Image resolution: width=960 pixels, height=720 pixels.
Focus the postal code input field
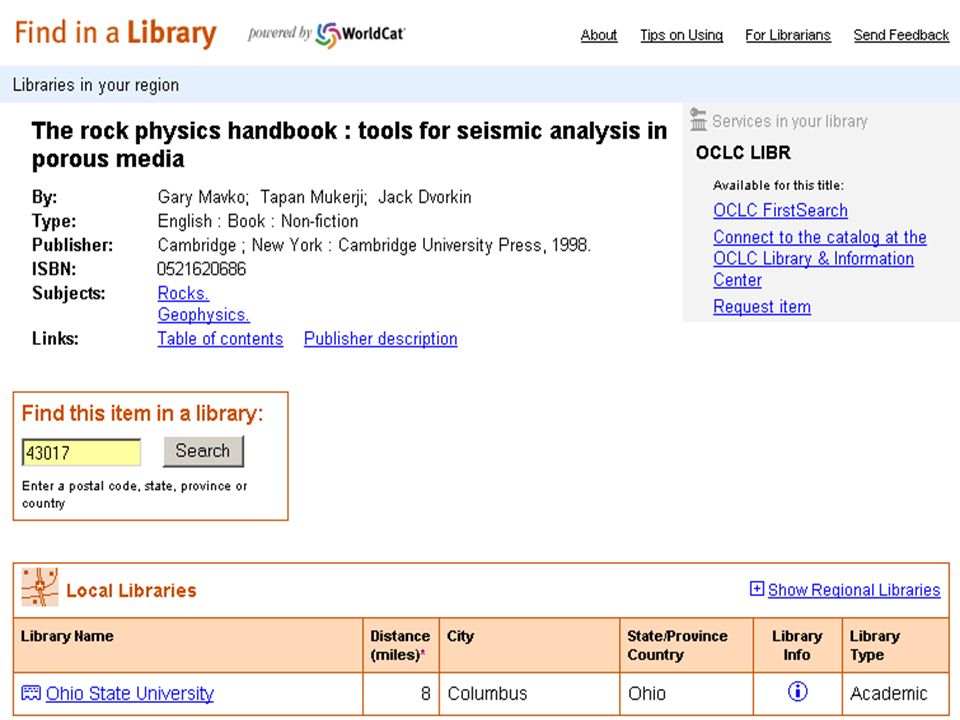[81, 453]
